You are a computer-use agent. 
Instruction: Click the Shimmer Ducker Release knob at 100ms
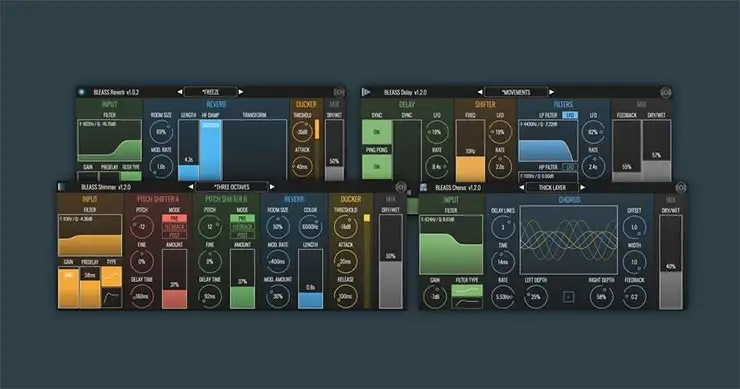345,296
